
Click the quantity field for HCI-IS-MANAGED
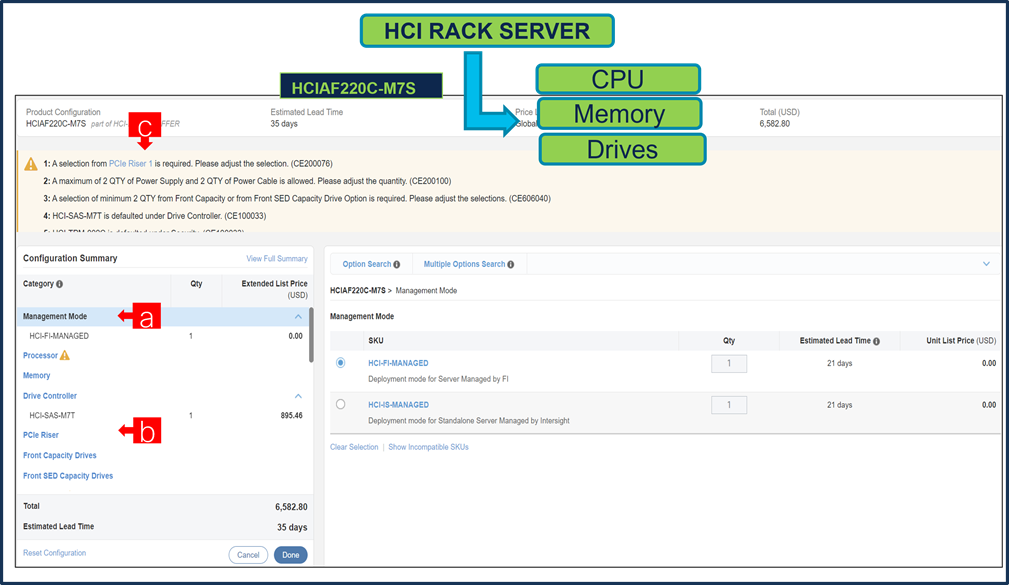pyautogui.click(x=729, y=405)
